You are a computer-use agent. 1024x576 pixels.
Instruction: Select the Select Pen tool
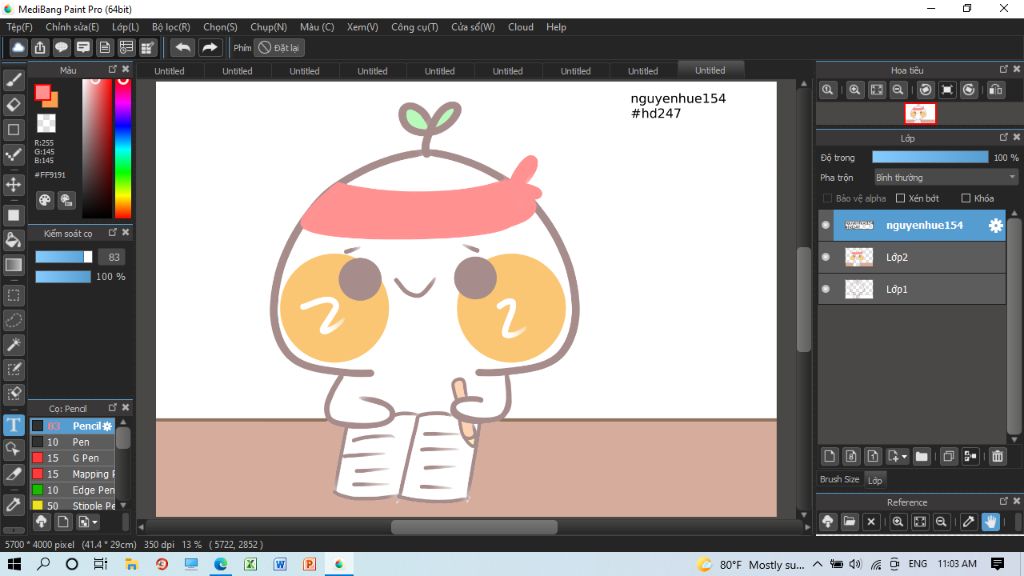[14, 369]
